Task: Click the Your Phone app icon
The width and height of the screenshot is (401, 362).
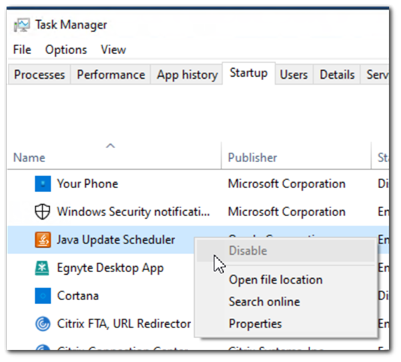Action: click(43, 184)
